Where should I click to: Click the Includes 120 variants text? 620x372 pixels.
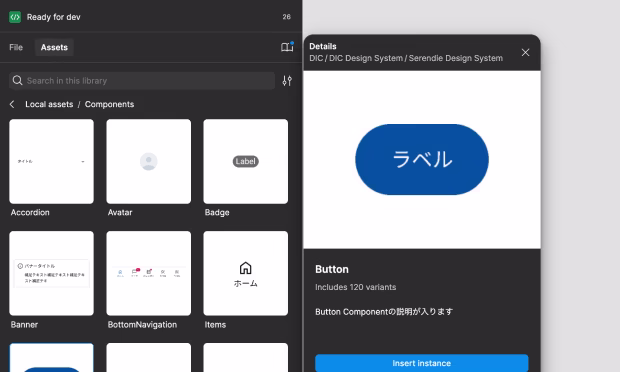point(355,287)
